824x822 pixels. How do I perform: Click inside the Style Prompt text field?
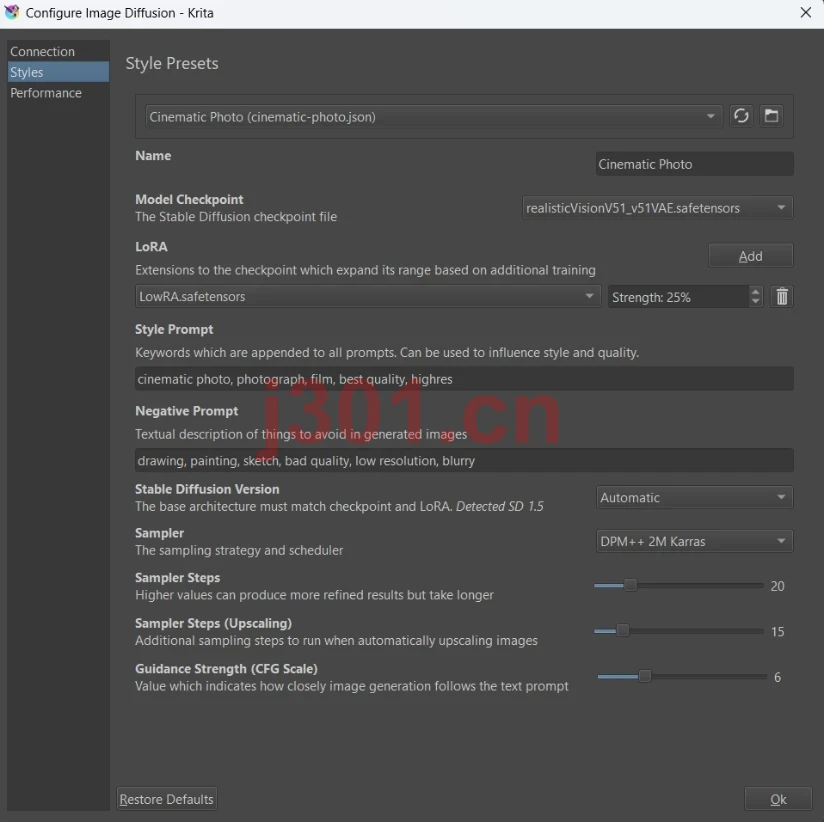464,379
